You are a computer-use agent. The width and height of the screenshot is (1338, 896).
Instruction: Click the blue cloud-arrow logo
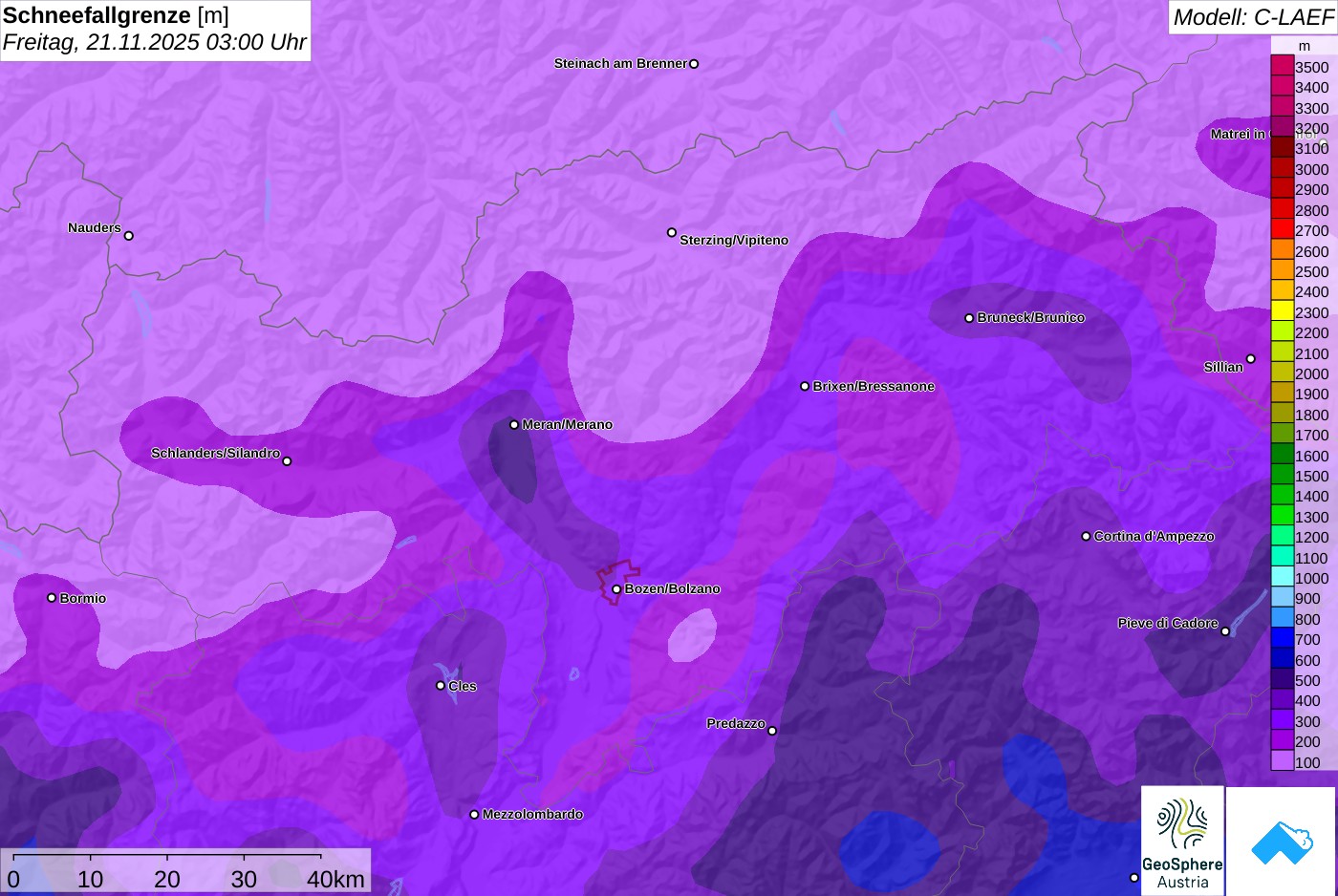click(1282, 841)
